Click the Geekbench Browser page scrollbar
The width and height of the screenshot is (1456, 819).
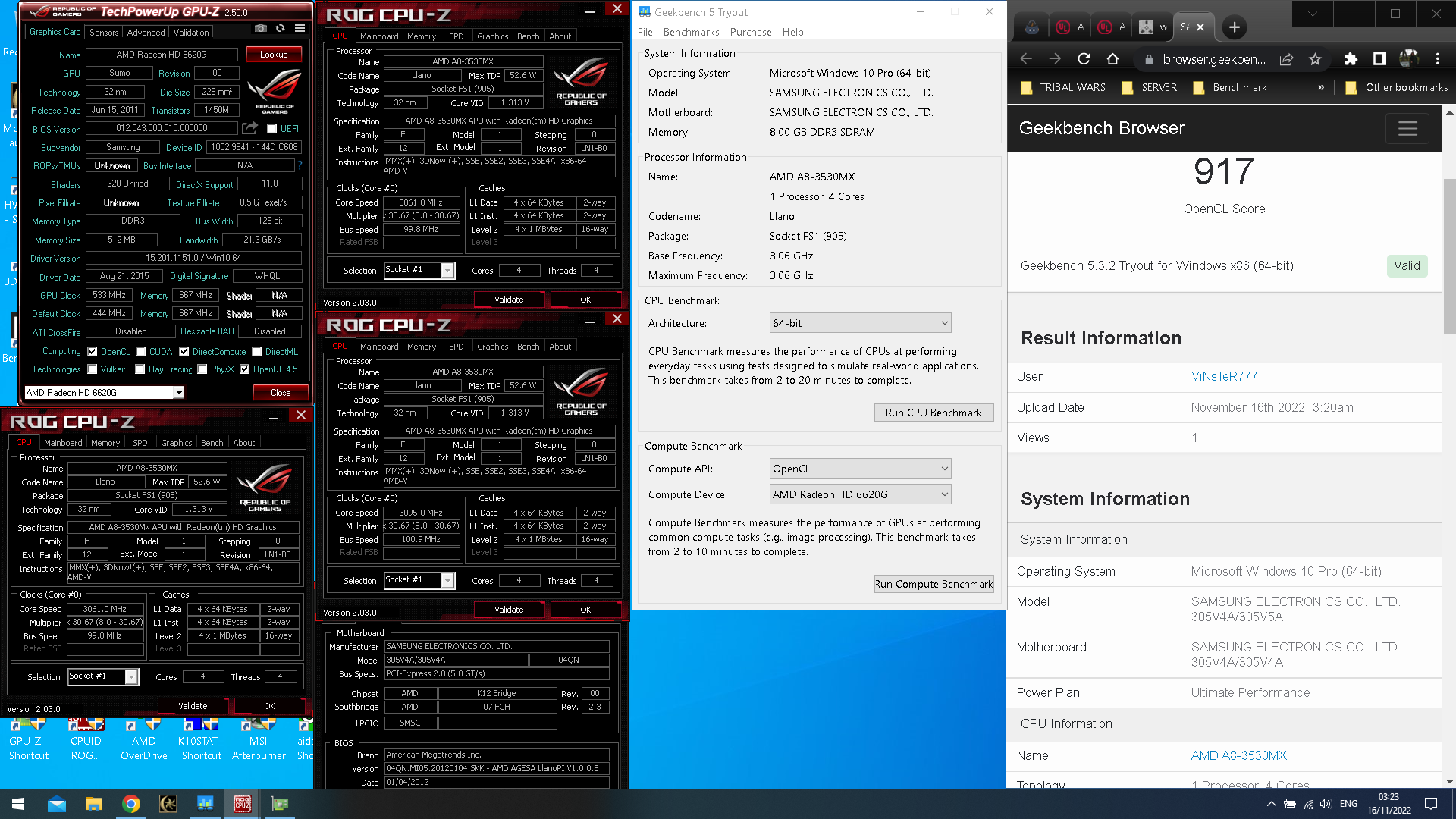pos(1449,257)
